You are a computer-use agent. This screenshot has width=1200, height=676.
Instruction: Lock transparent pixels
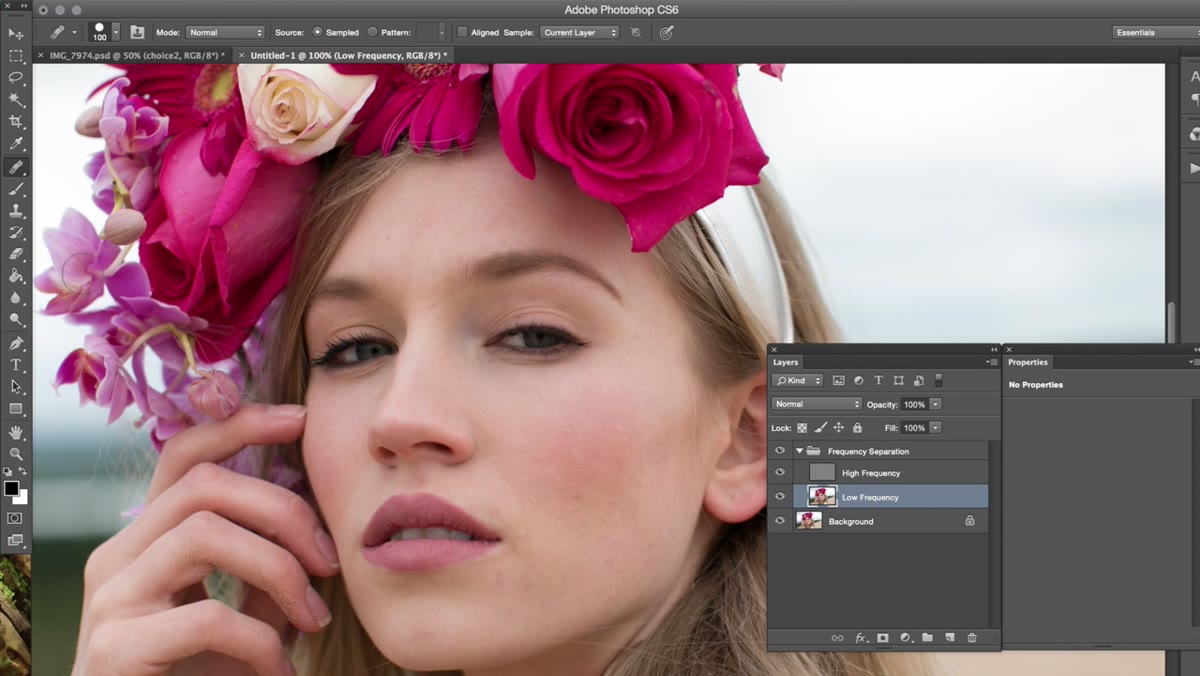(802, 428)
